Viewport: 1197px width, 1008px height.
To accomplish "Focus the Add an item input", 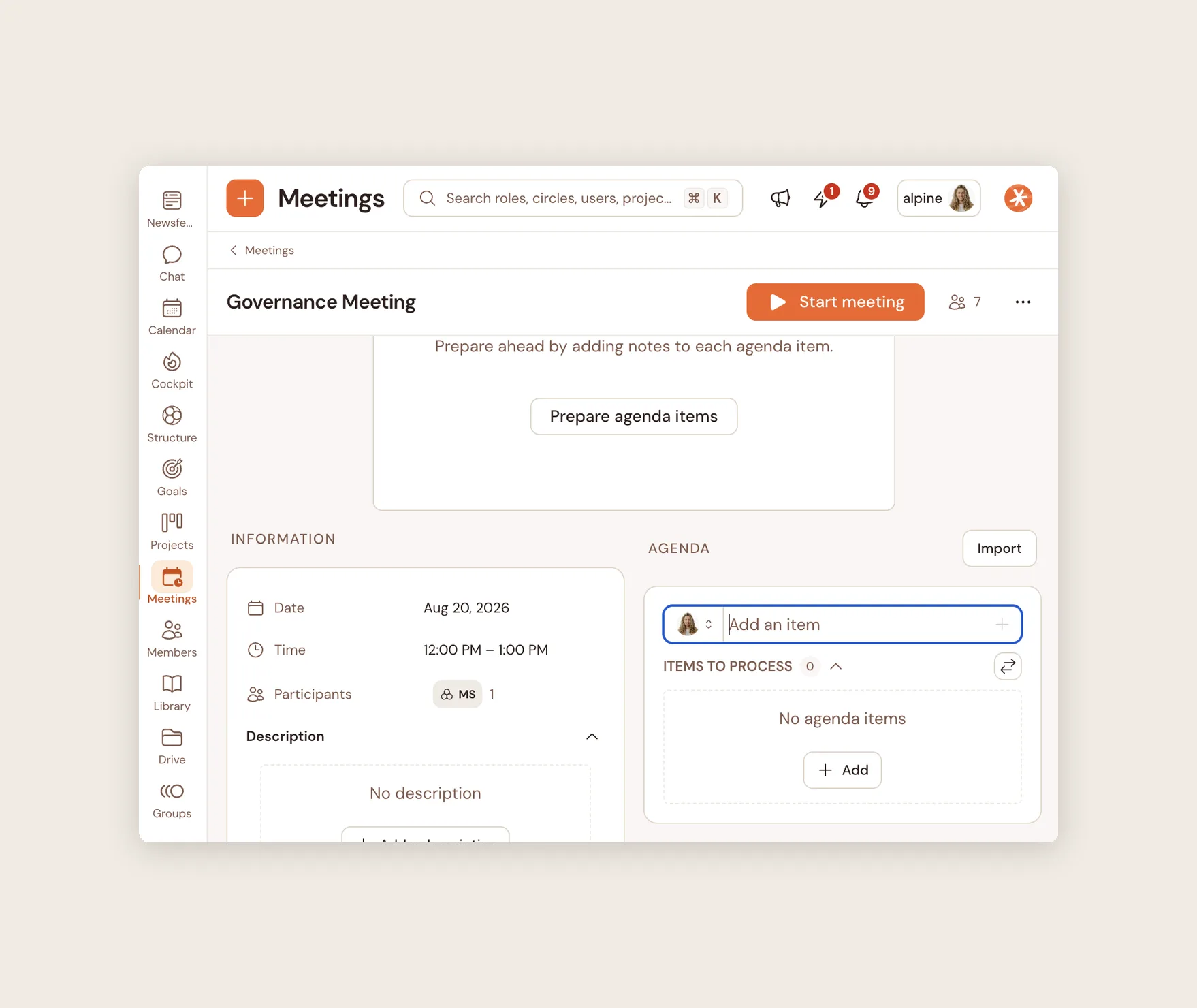I will pyautogui.click(x=858, y=624).
